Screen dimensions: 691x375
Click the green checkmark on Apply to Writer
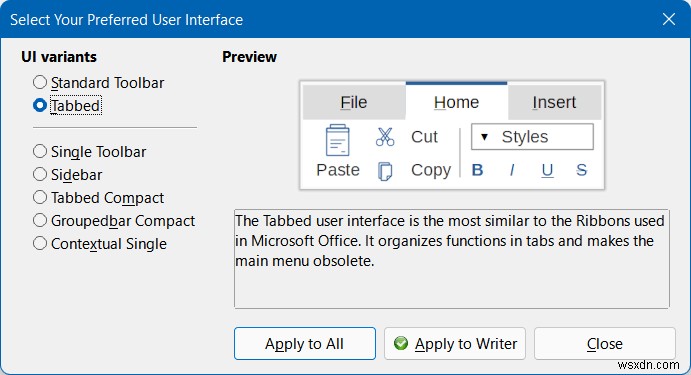pyautogui.click(x=401, y=343)
